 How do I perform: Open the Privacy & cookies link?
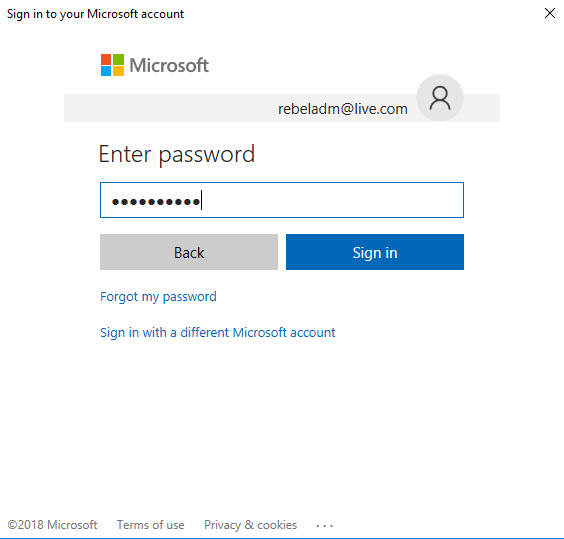click(250, 525)
